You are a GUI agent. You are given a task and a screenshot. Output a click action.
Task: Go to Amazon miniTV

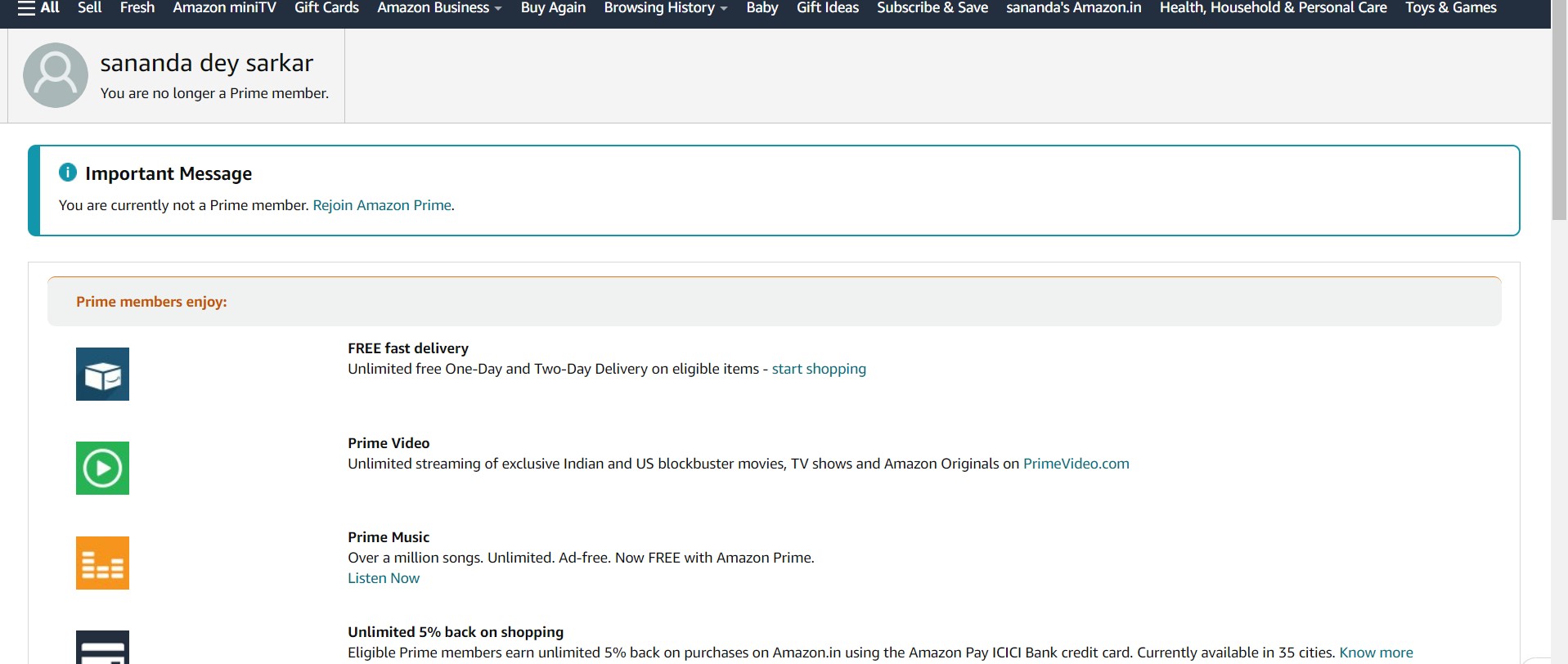[224, 8]
